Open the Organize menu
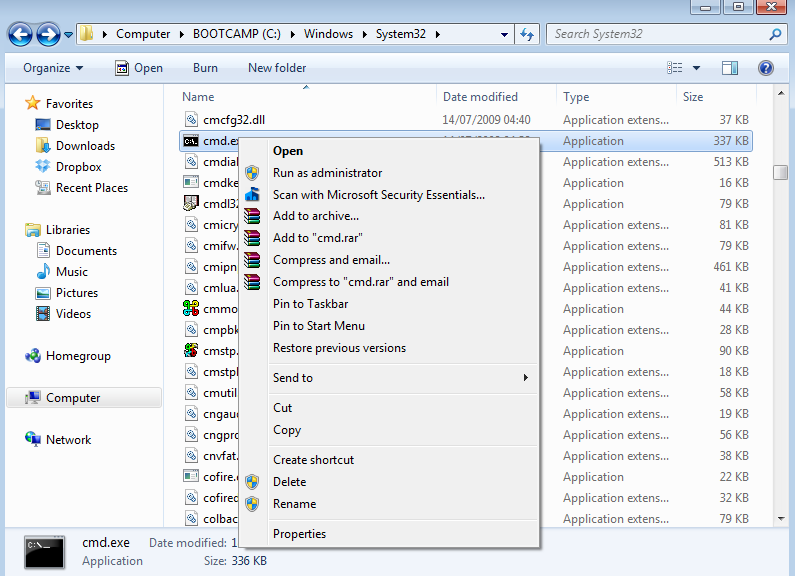The width and height of the screenshot is (795, 576). [53, 68]
